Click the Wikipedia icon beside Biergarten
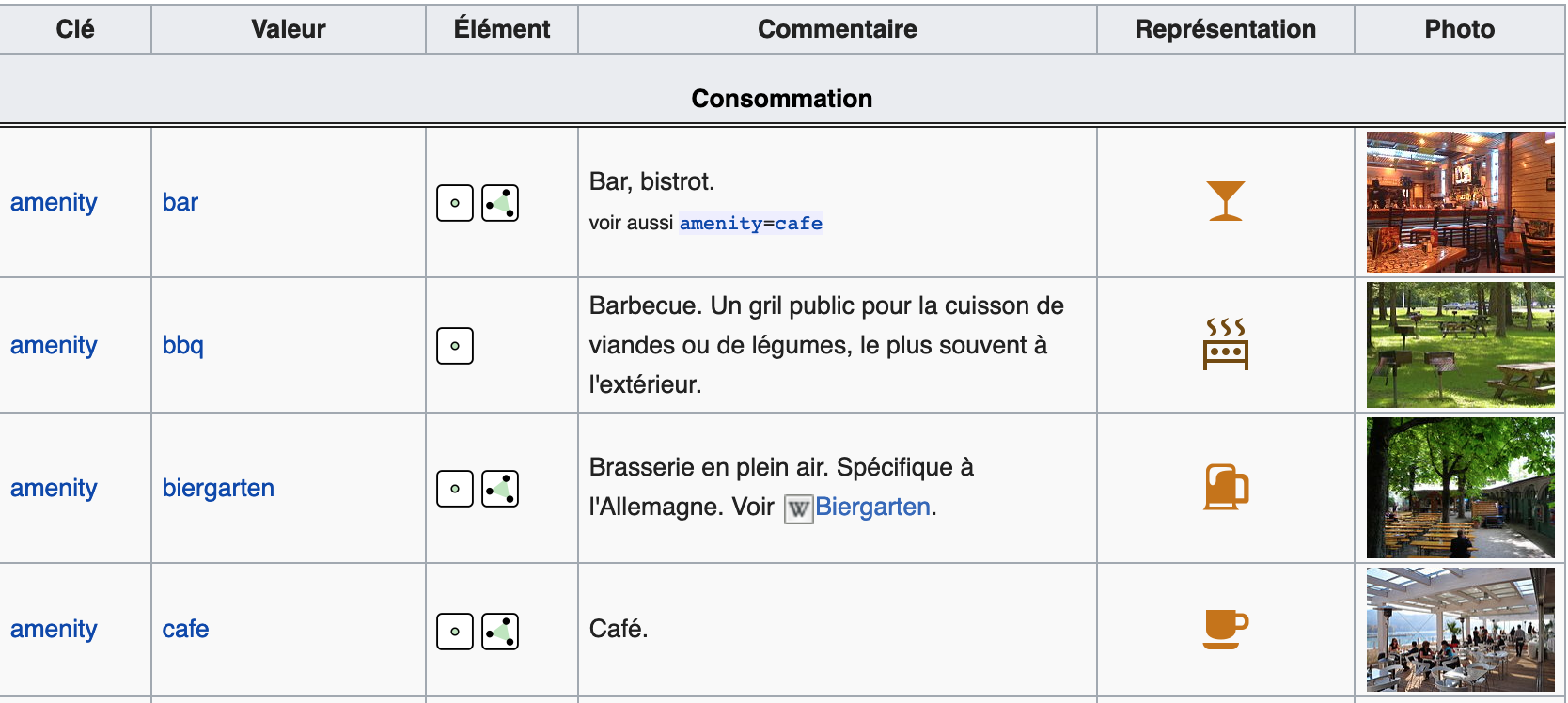 click(x=798, y=509)
